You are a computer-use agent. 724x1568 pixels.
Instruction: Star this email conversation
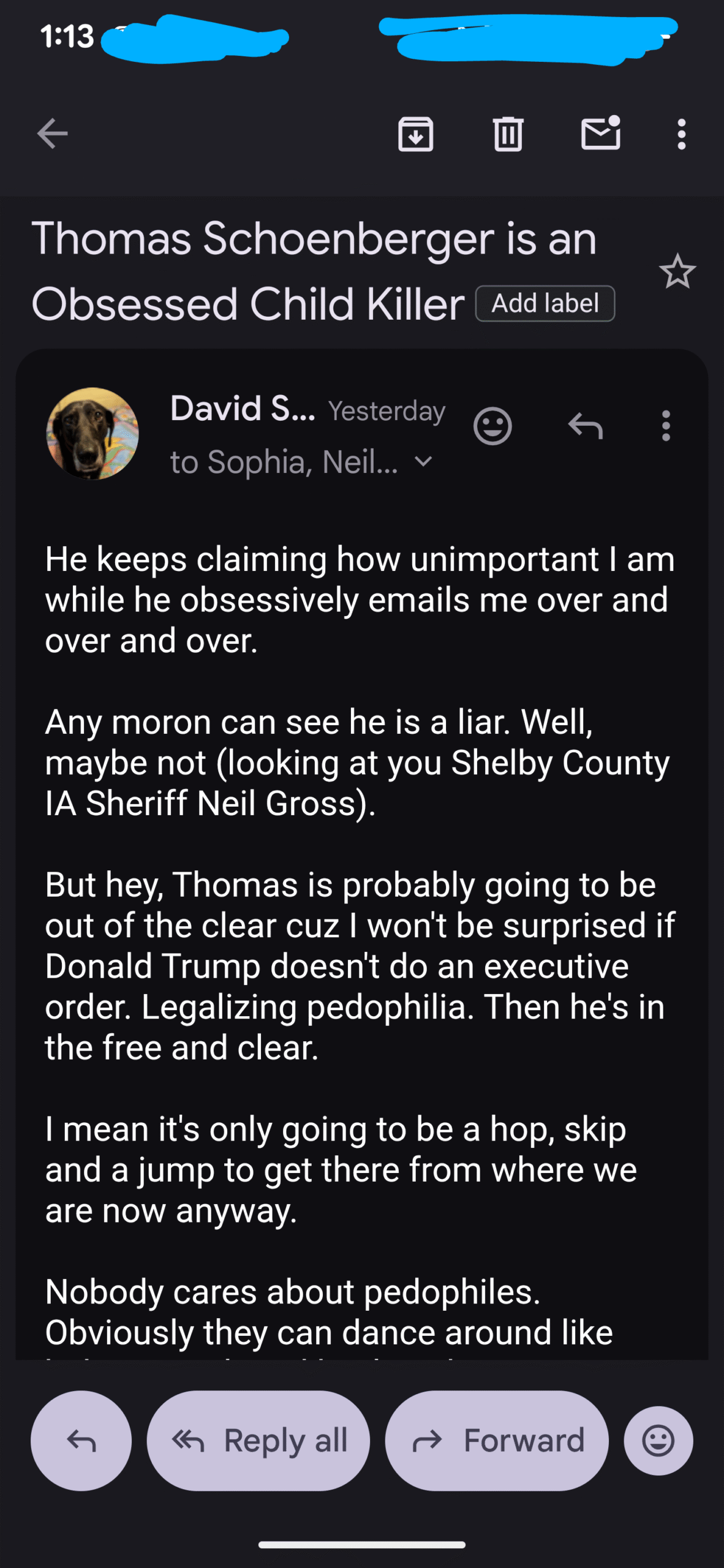coord(677,271)
